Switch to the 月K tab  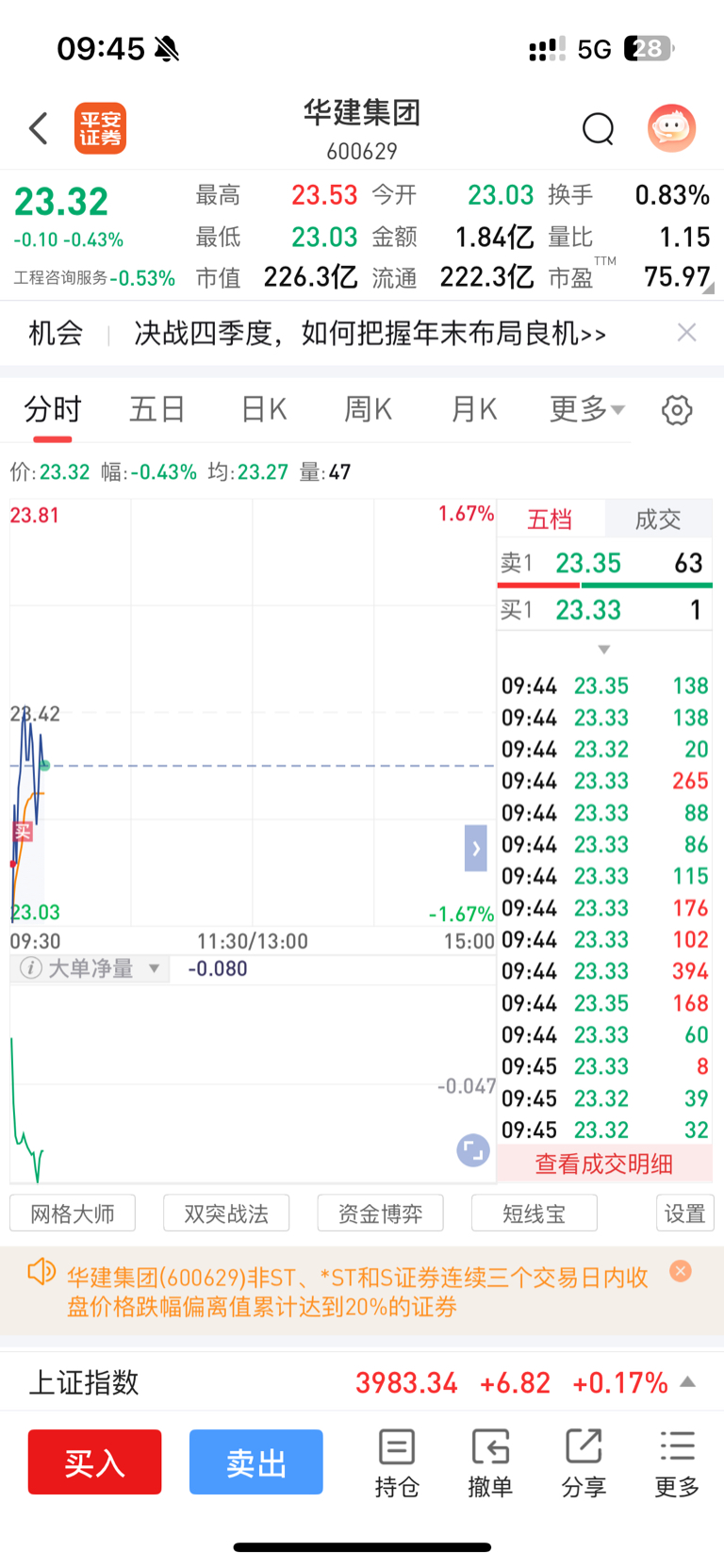coord(473,409)
